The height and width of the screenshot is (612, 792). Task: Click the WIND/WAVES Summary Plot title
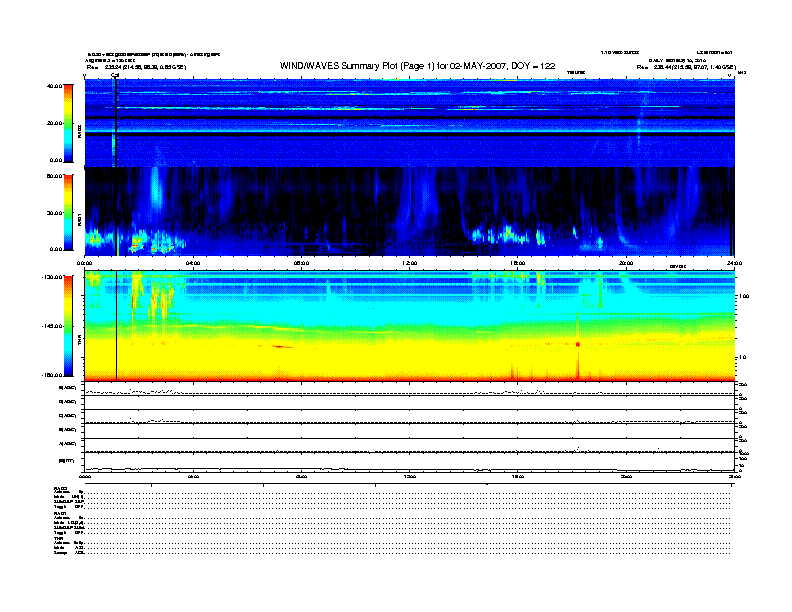pos(417,66)
